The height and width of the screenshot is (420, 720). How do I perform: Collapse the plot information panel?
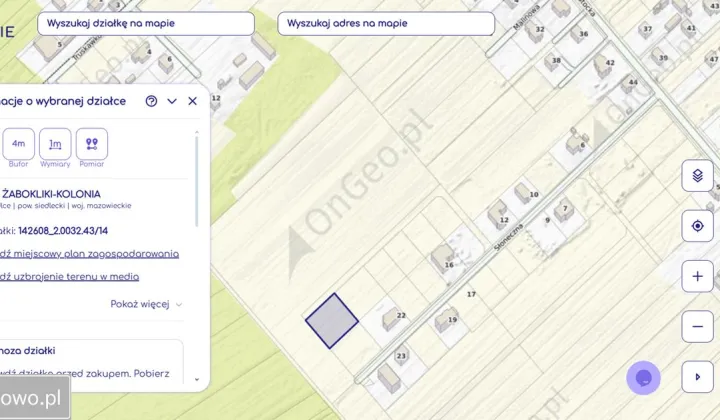point(172,101)
